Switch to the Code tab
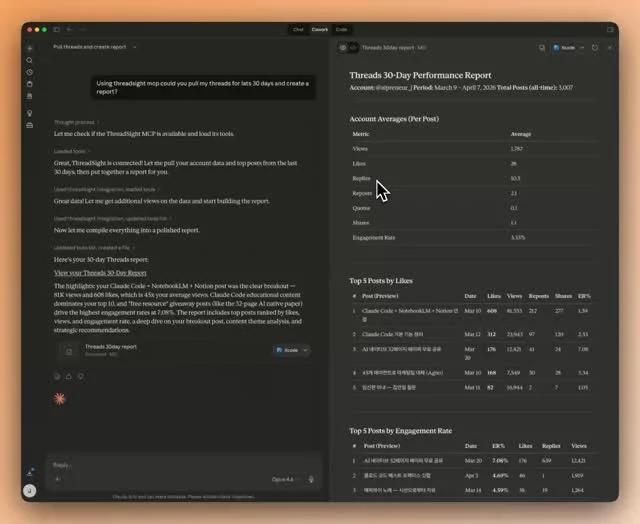This screenshot has width=640, height=524. click(341, 29)
